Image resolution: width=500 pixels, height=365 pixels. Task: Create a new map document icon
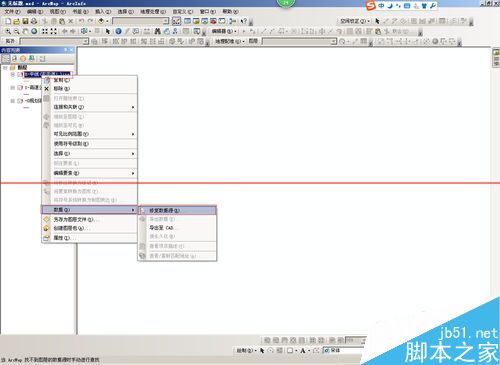8,21
